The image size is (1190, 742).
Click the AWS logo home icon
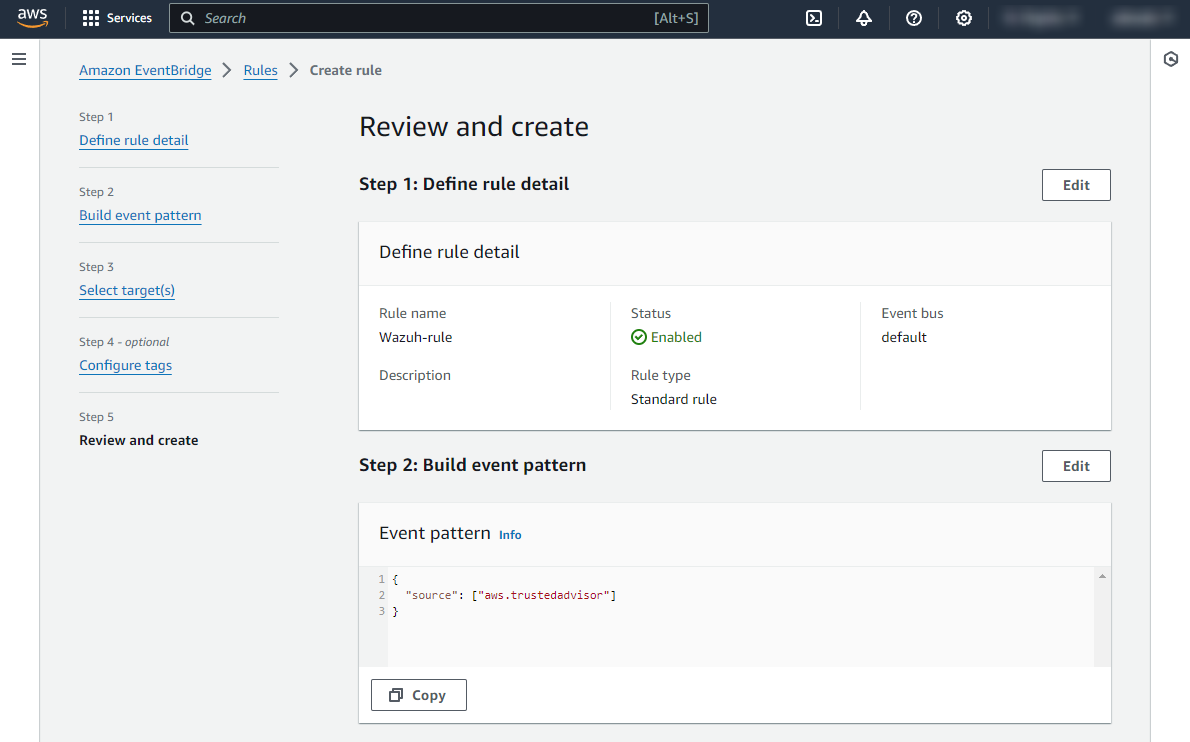32,18
